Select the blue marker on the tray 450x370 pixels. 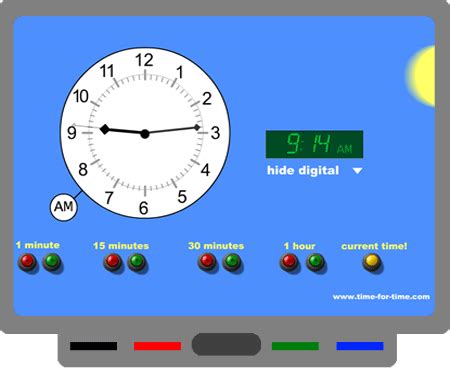pos(360,346)
